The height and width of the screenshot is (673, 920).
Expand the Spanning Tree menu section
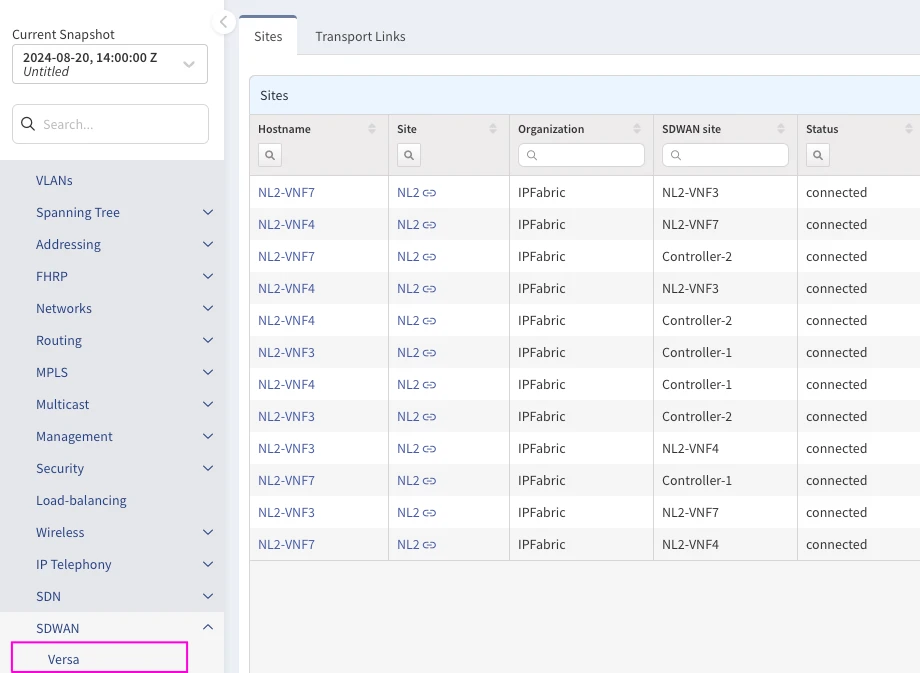click(x=208, y=213)
